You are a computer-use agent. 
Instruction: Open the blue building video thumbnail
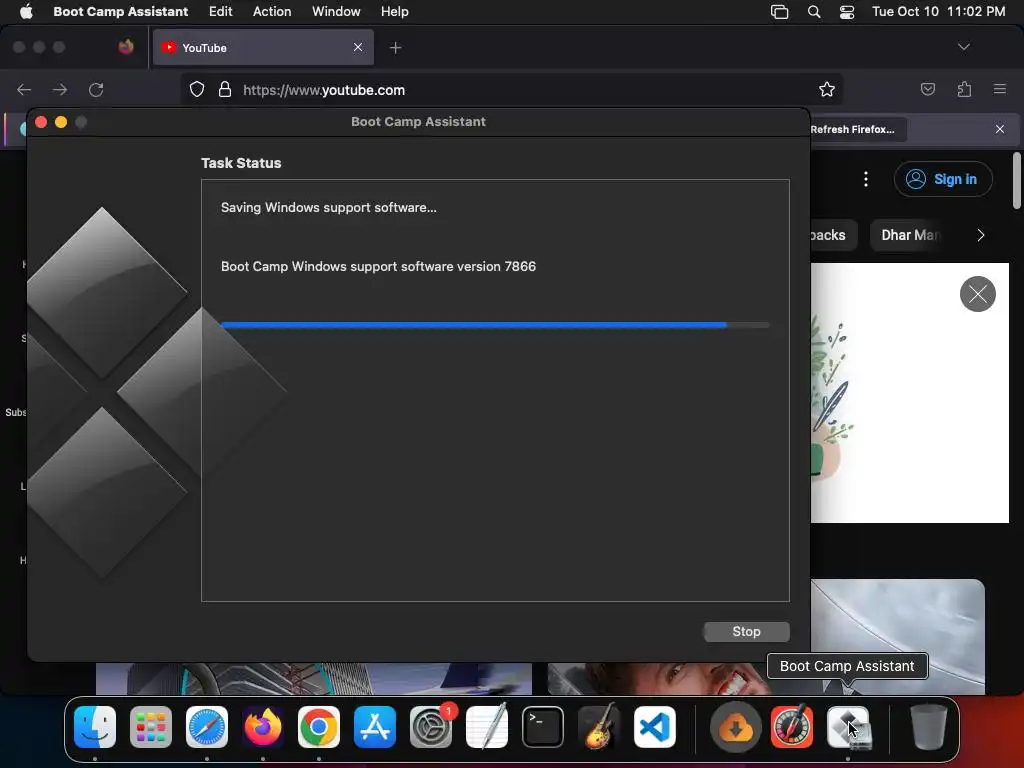[x=313, y=679]
